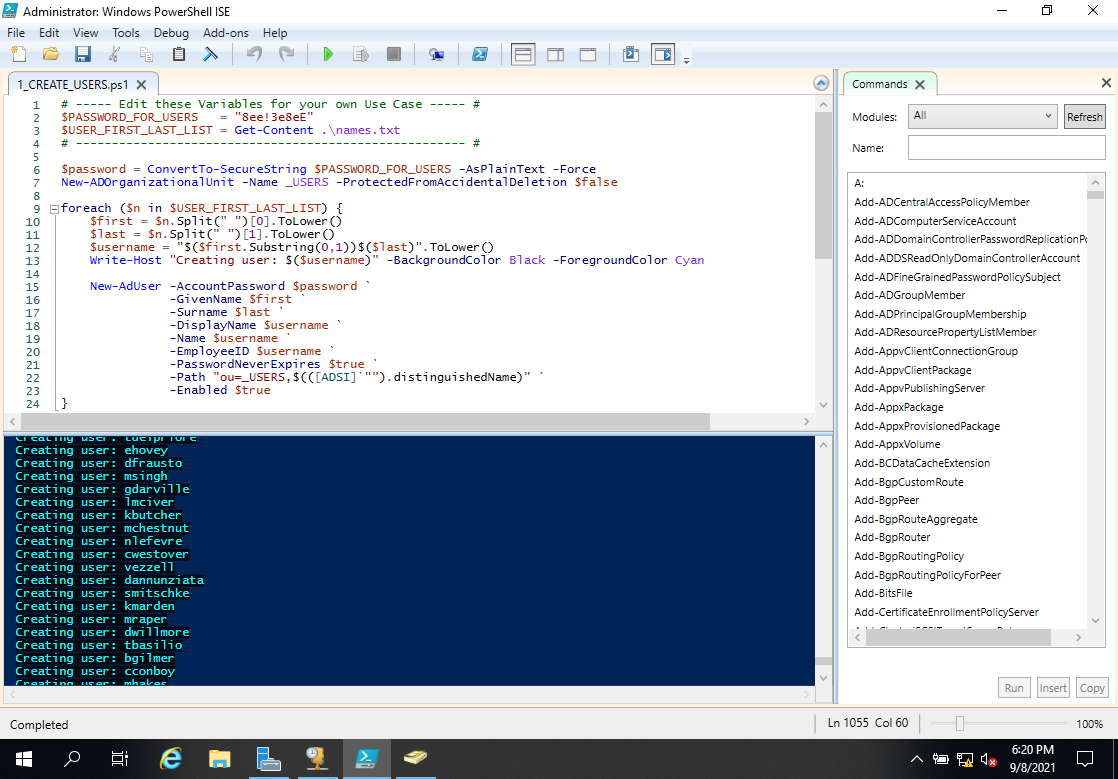
Task: Open the Add-ons menu
Action: (225, 33)
